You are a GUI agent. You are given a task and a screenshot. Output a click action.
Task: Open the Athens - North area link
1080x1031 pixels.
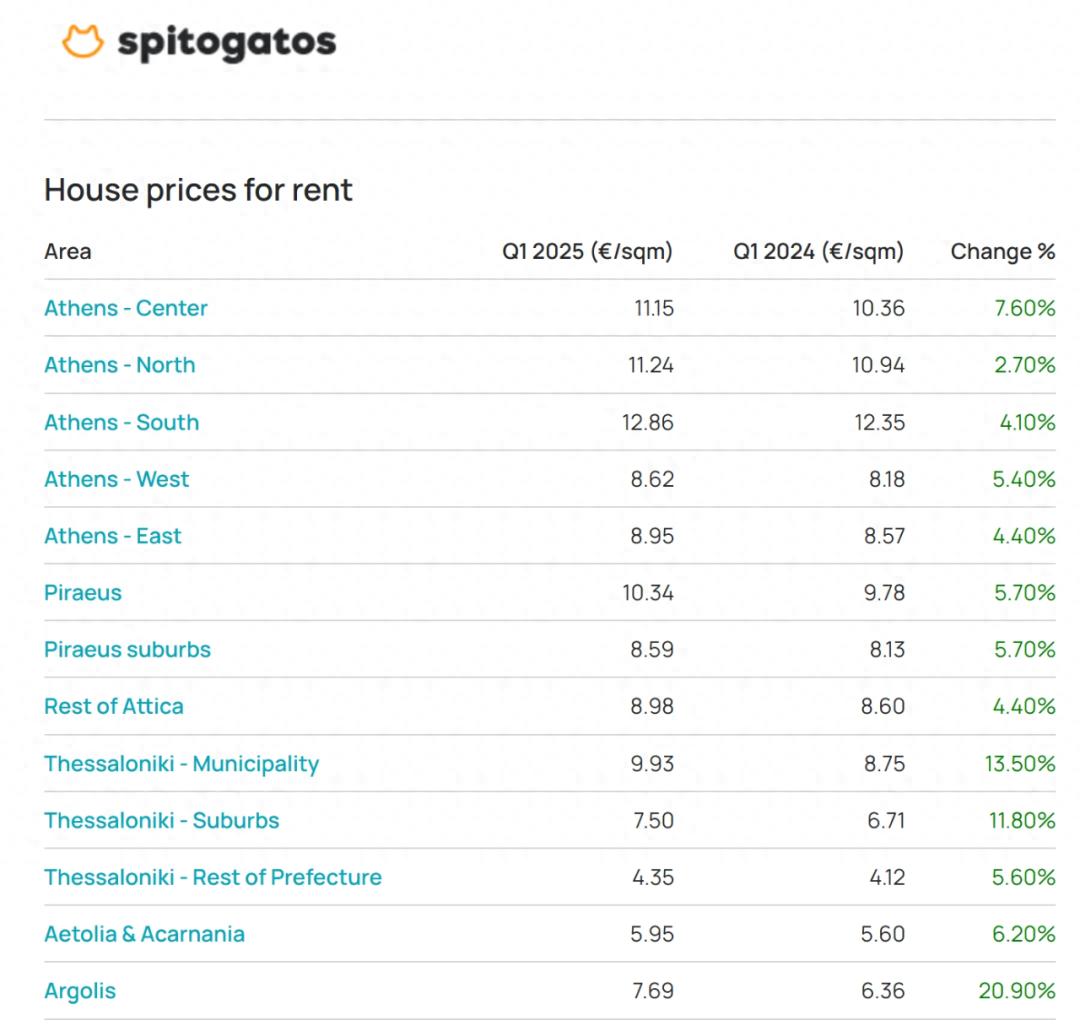[x=120, y=365]
